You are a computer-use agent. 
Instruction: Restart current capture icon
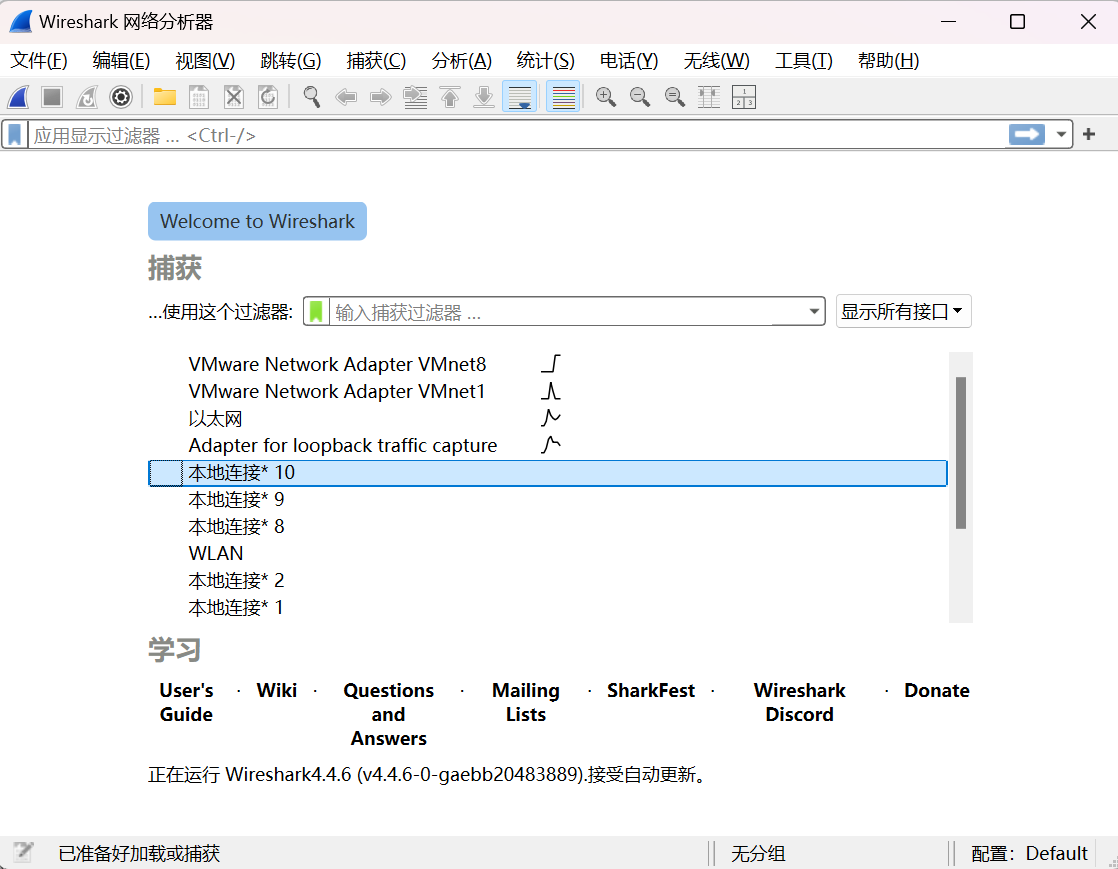[x=87, y=97]
